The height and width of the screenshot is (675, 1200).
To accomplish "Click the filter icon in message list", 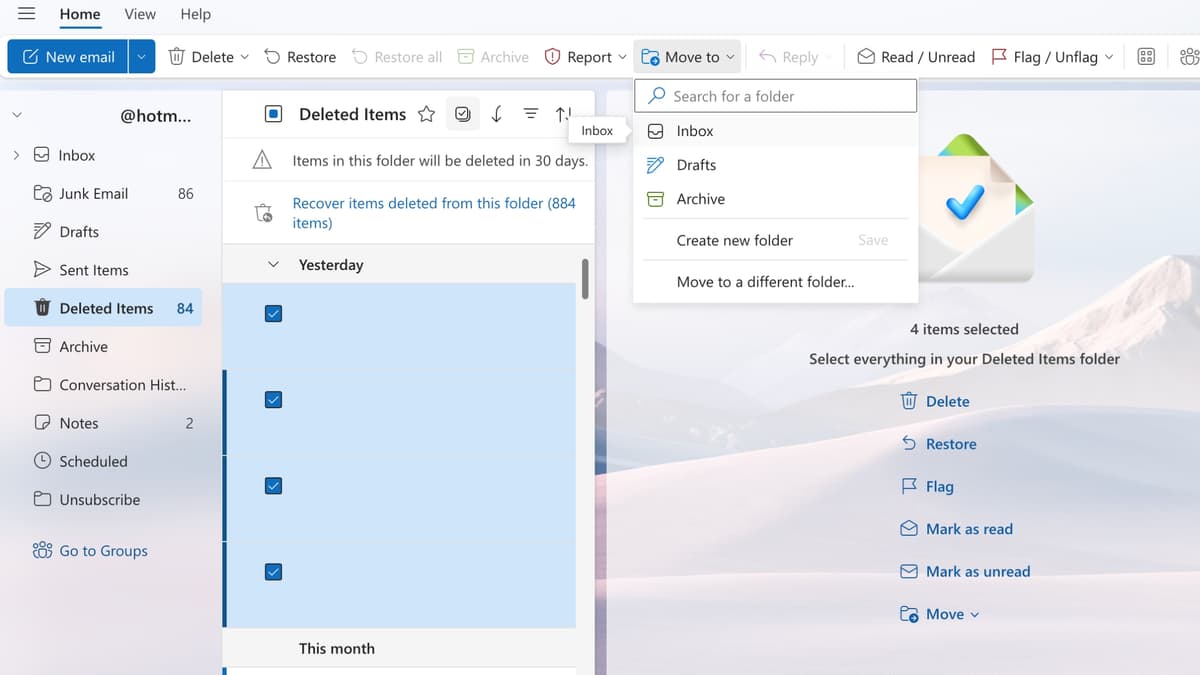I will point(530,114).
